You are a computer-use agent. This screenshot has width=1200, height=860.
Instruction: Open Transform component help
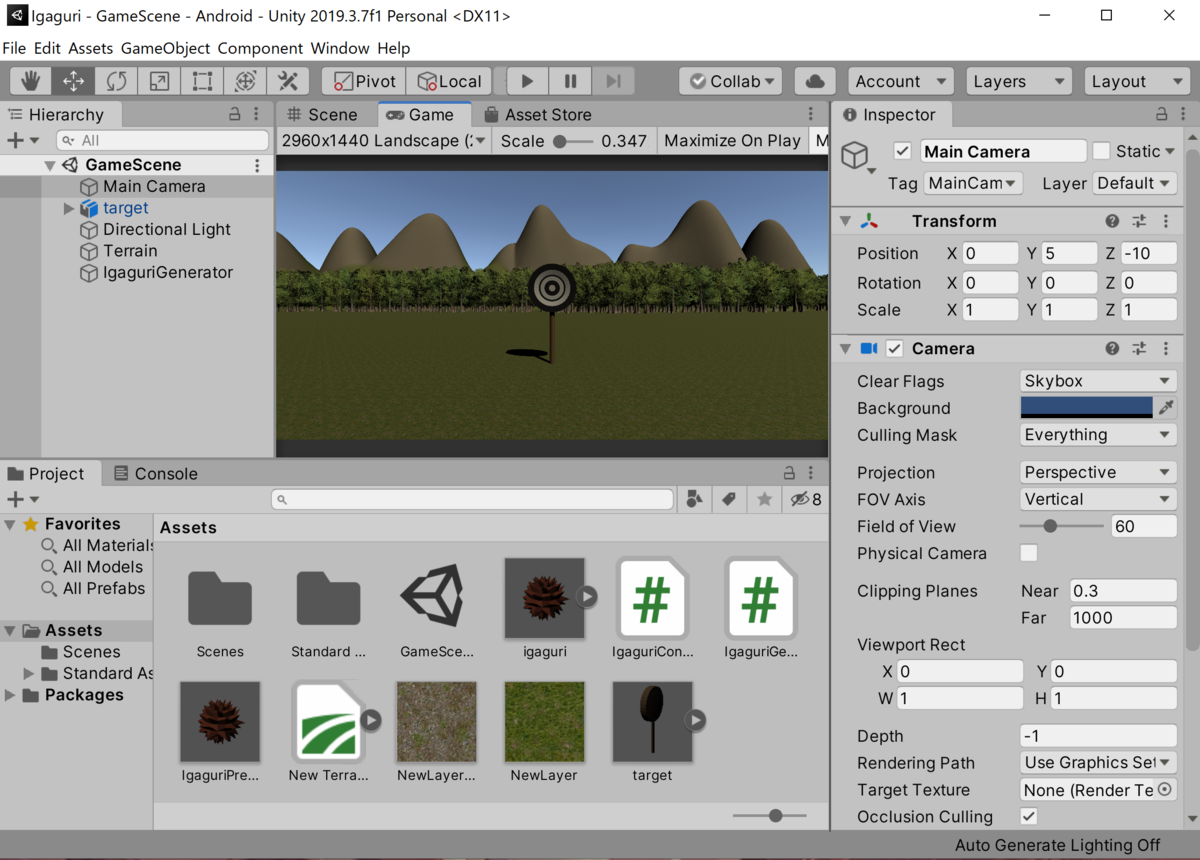click(1112, 221)
